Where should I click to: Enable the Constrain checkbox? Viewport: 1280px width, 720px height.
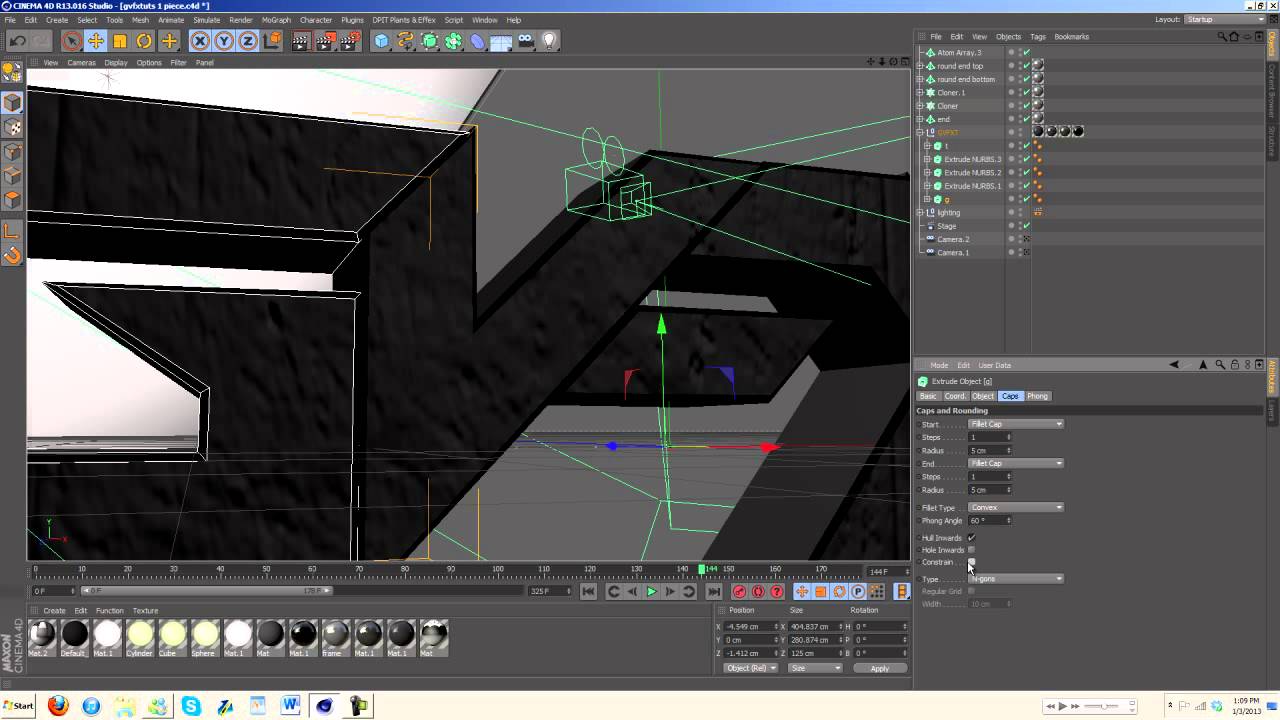coord(971,562)
